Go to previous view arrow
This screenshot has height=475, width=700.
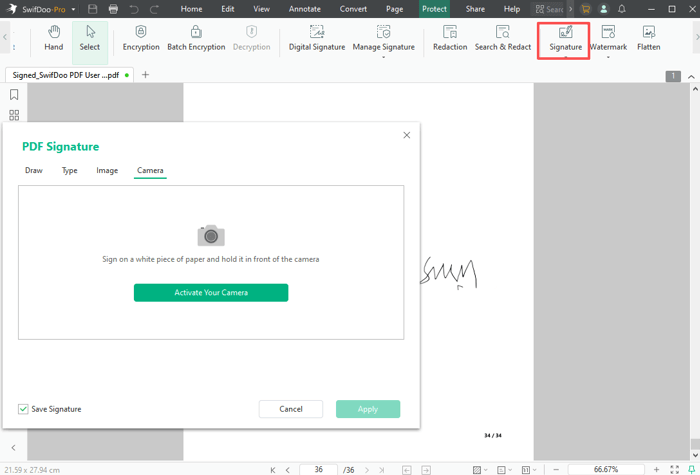[x=407, y=470]
